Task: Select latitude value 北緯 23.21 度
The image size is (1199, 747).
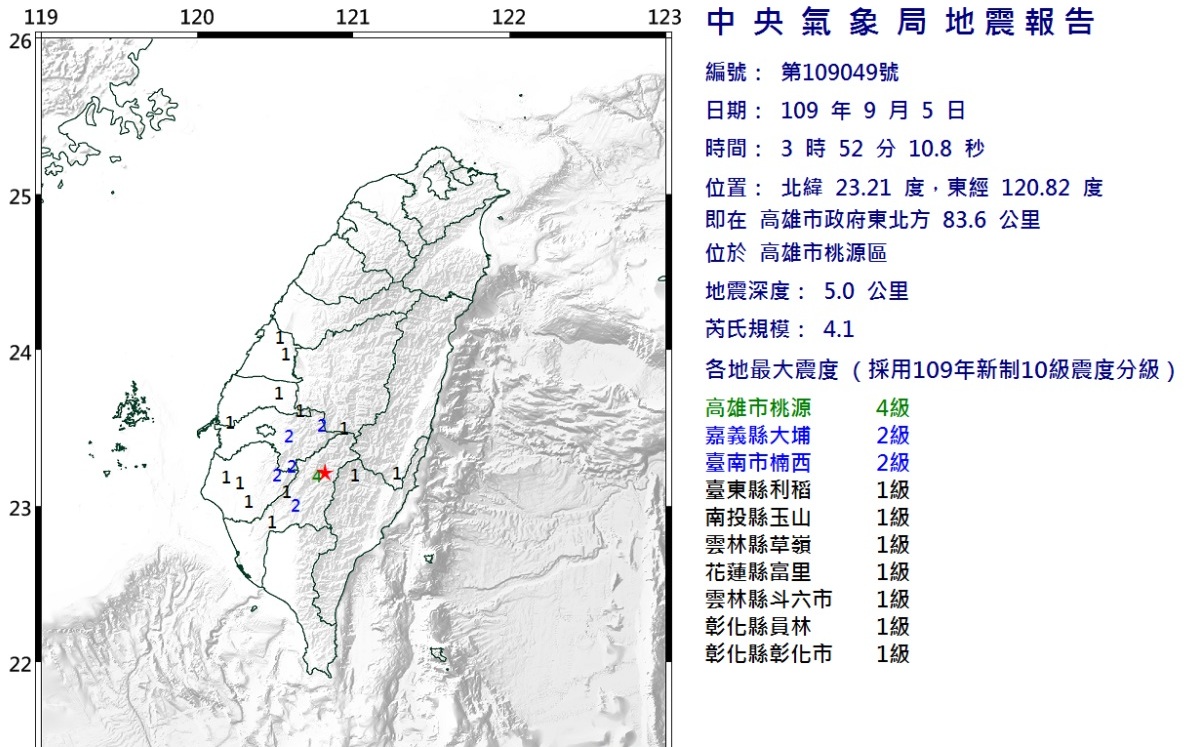Action: click(x=853, y=187)
